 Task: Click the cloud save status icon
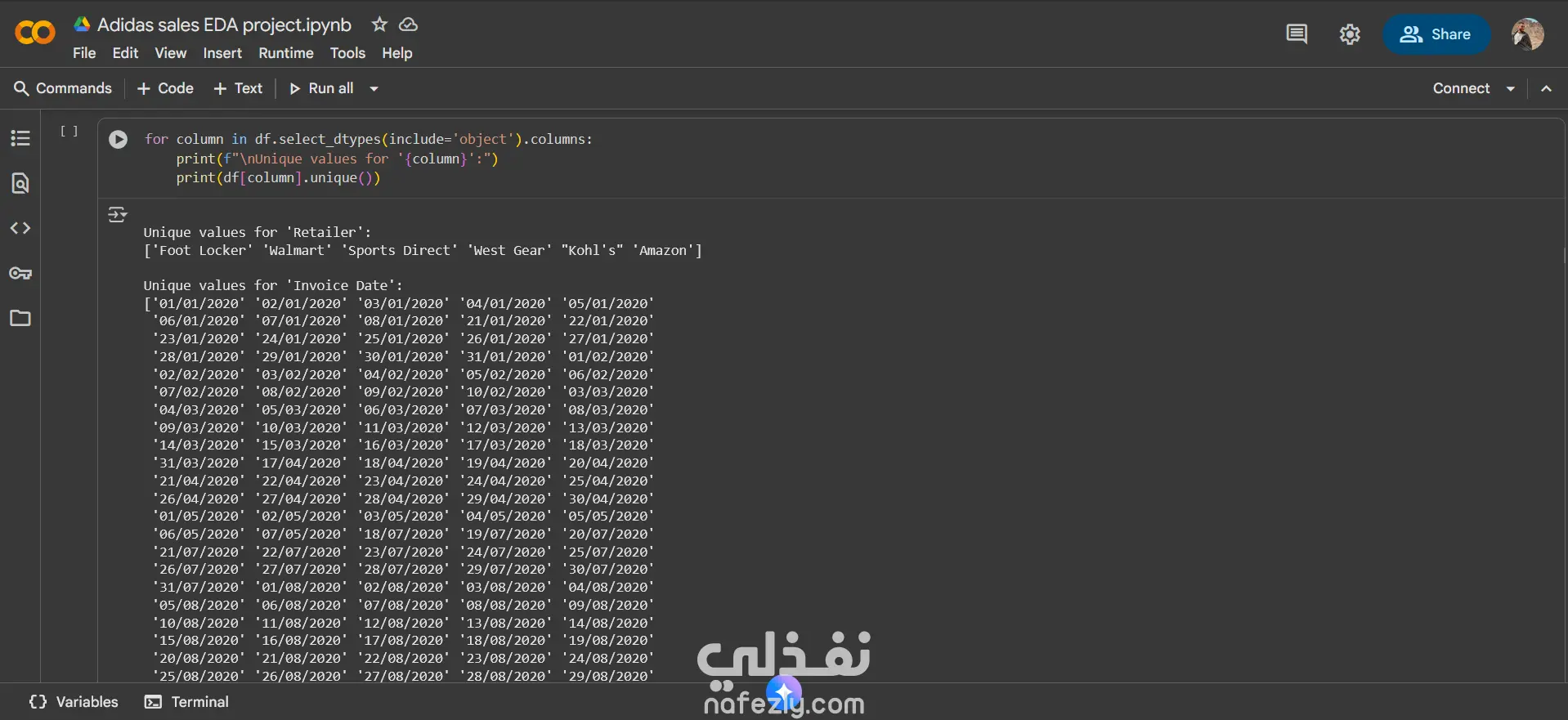[408, 25]
